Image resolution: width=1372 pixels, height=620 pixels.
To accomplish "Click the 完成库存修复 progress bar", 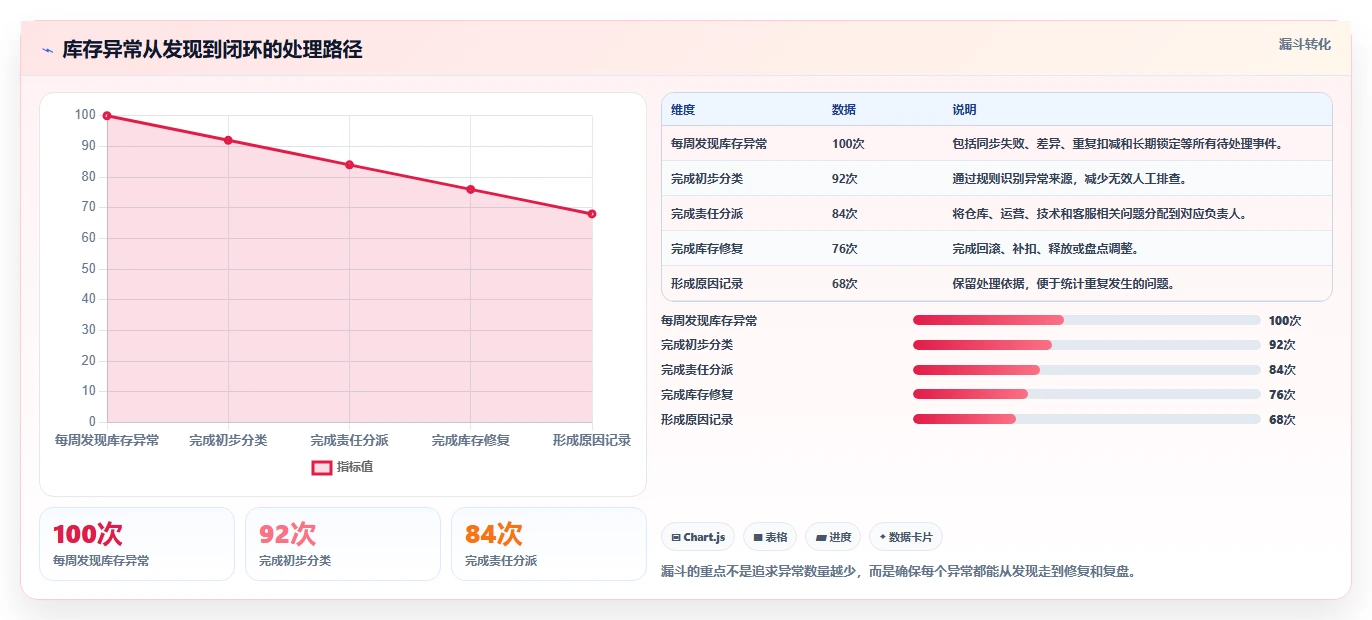I will tap(1086, 394).
